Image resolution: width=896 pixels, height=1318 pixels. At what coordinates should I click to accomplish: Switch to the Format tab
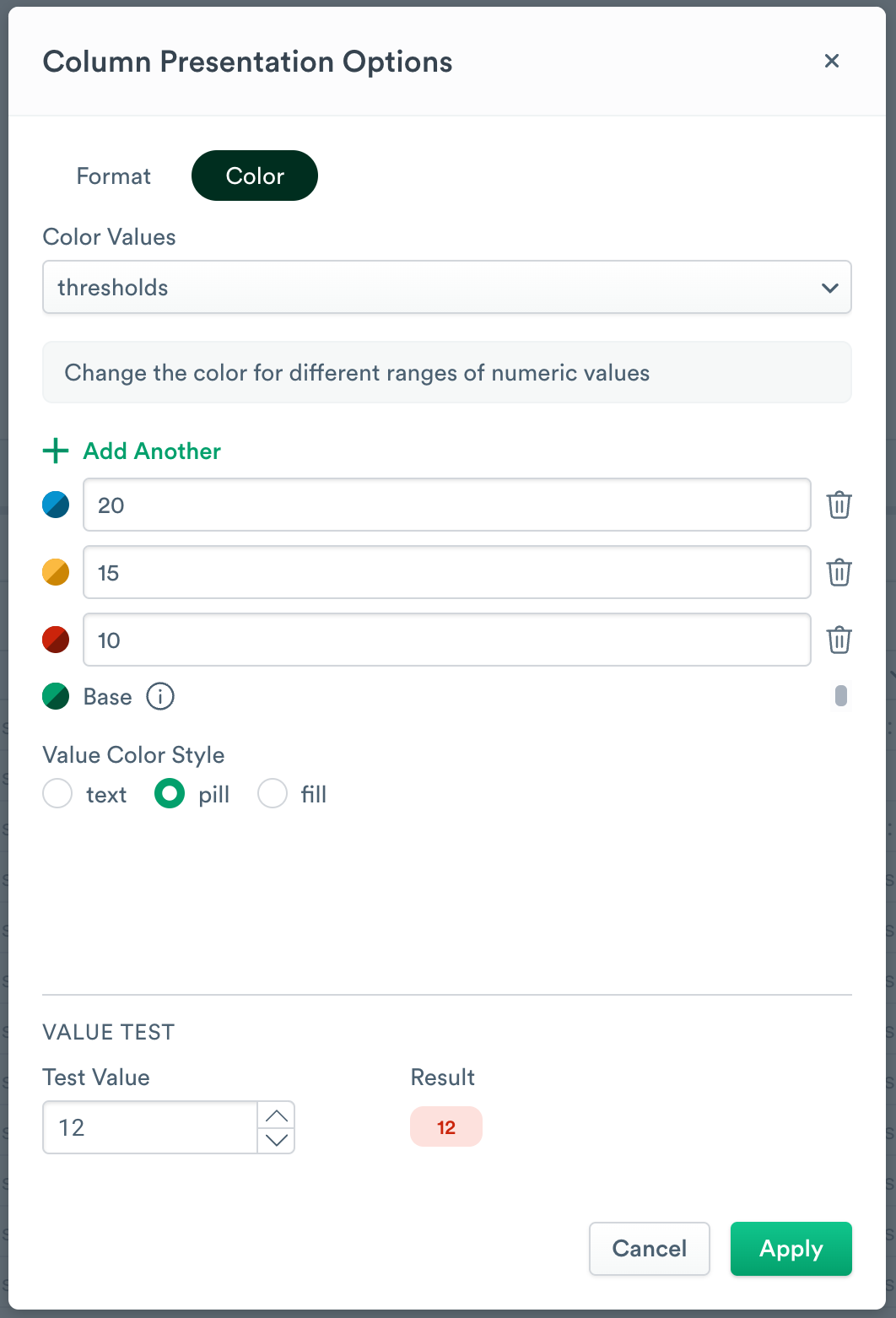click(x=114, y=176)
